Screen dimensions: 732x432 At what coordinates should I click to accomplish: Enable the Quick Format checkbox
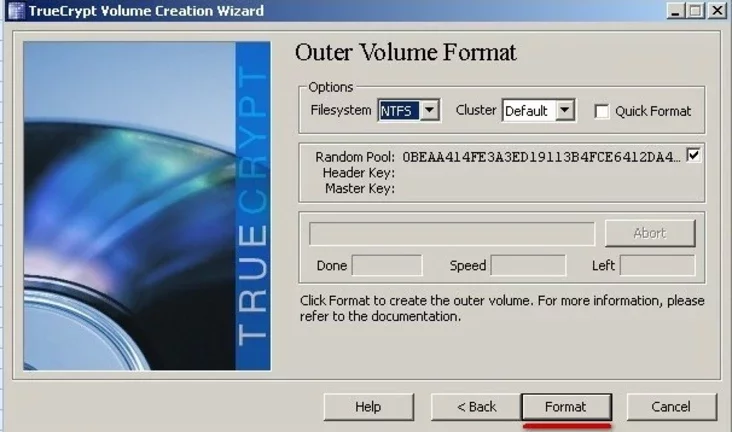[602, 112]
